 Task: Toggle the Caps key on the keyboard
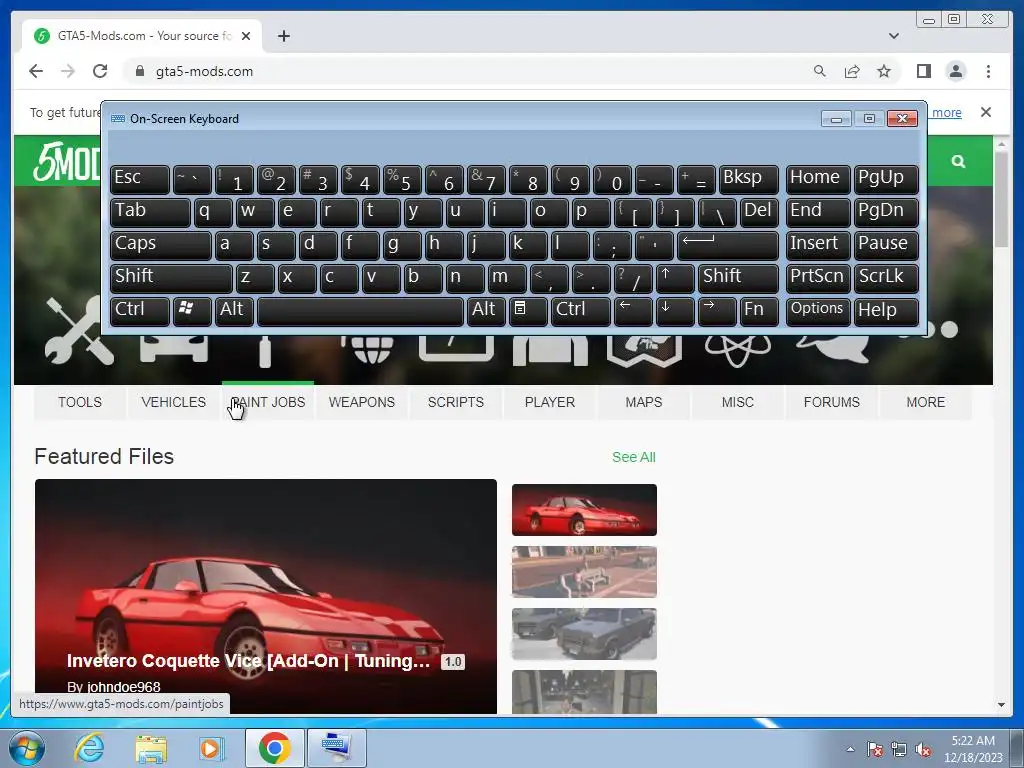pyautogui.click(x=160, y=244)
